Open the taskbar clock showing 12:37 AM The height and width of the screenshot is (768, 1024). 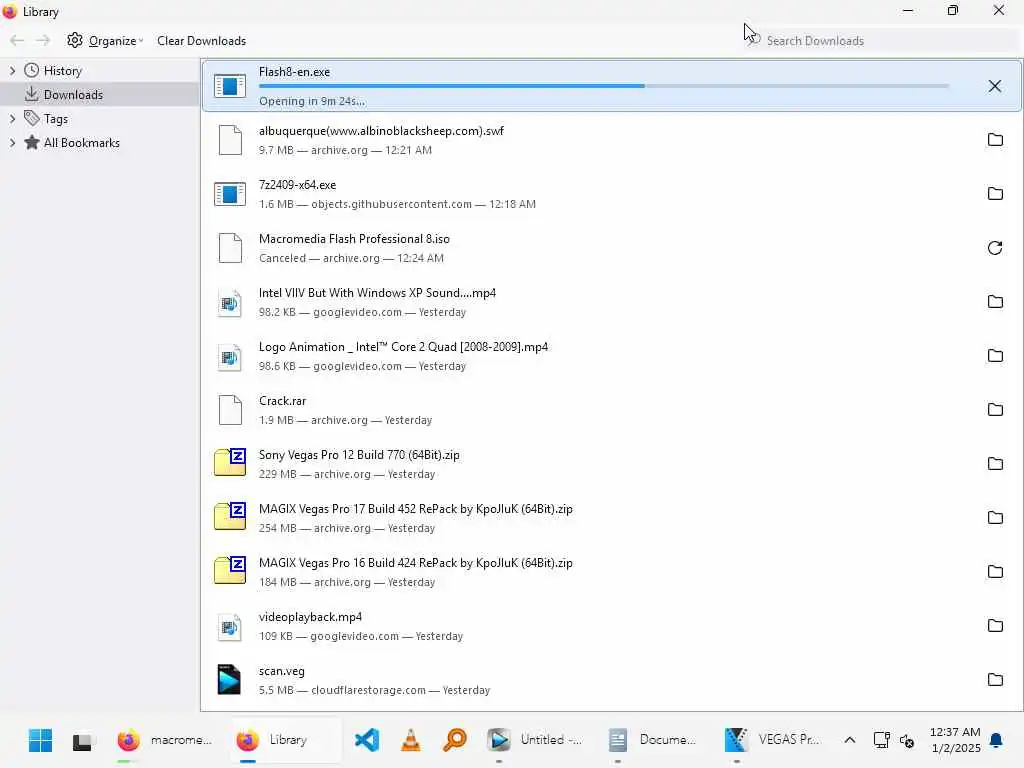point(955,740)
